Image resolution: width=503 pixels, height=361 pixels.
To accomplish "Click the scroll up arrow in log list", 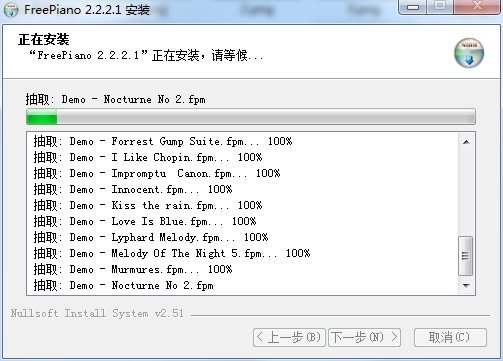I will [466, 142].
